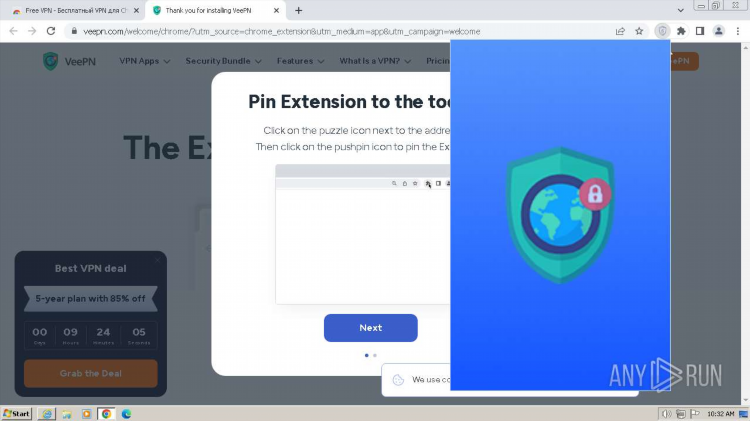
Task: Open tab search chevron in title bar
Action: click(681, 11)
